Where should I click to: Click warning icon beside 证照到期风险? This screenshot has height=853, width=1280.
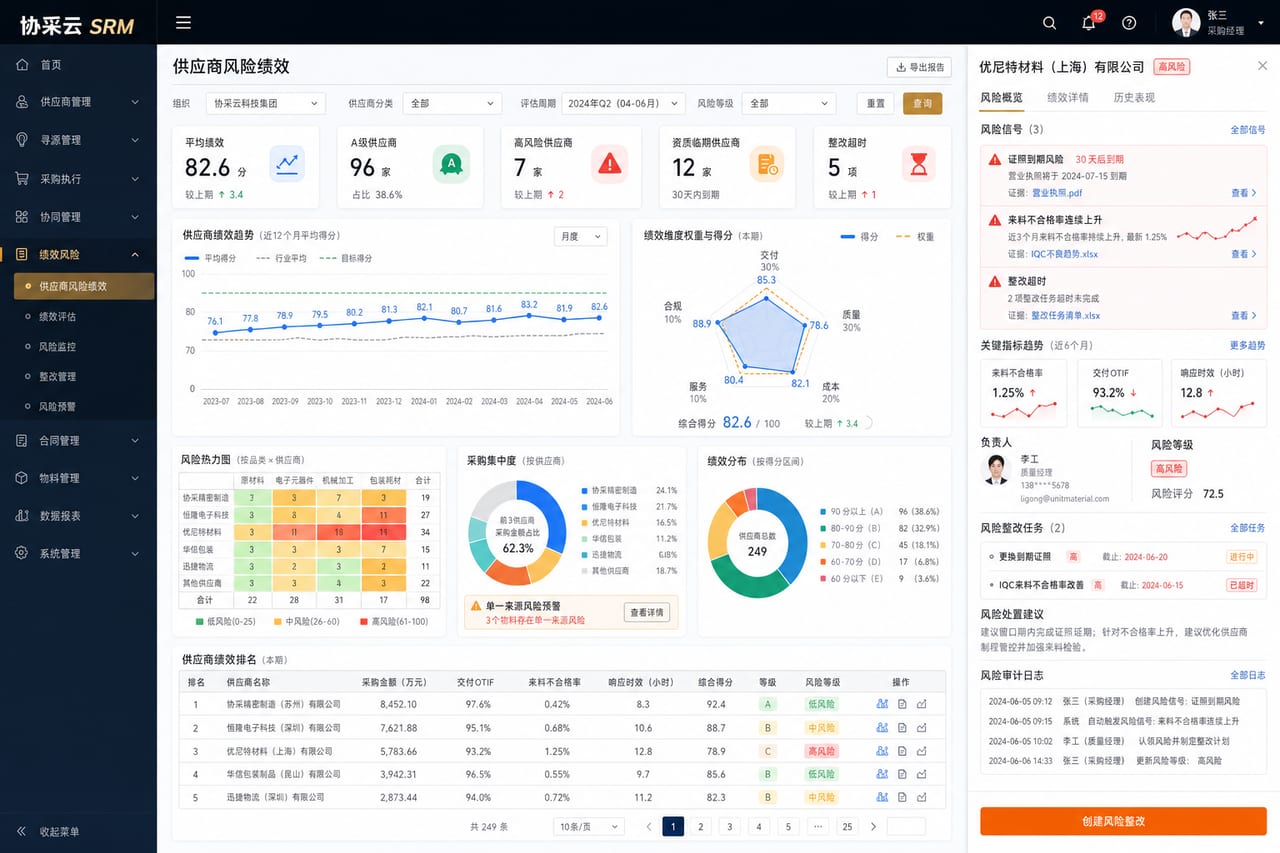[995, 159]
